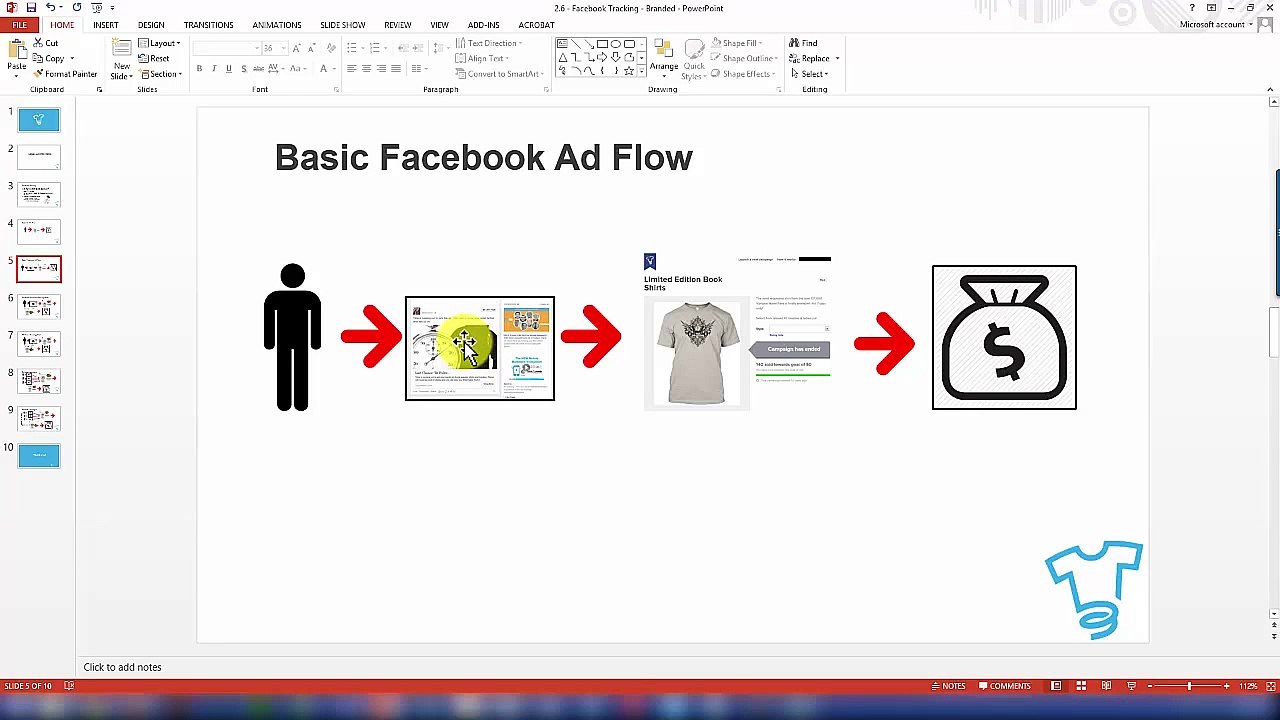Toggle Italic formatting
The image size is (1280, 720).
pyautogui.click(x=214, y=69)
